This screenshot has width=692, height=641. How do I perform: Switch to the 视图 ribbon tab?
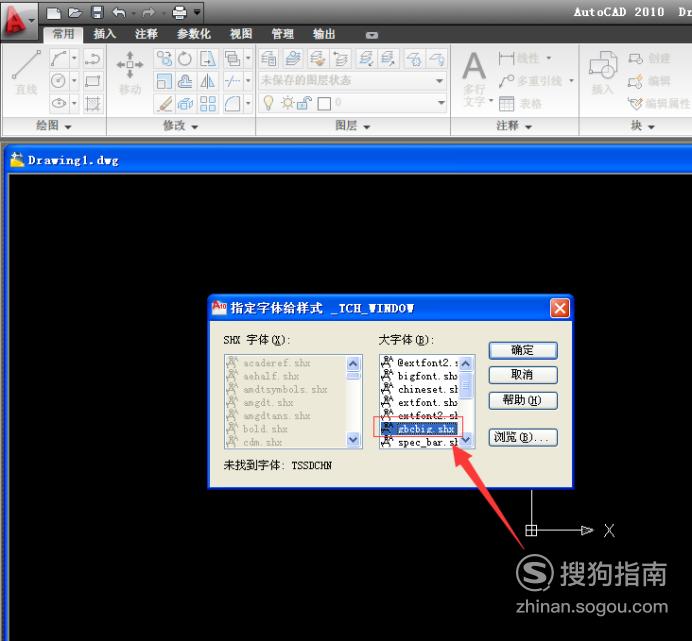[241, 34]
